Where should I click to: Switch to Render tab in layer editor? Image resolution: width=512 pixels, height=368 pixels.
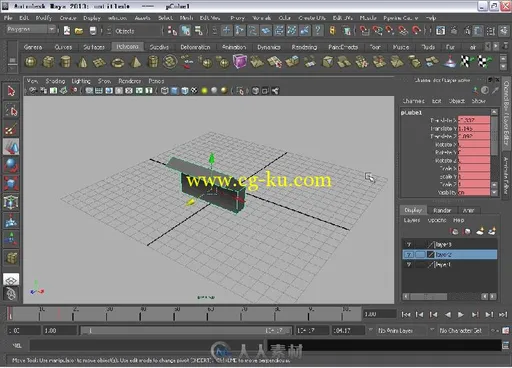tap(442, 210)
